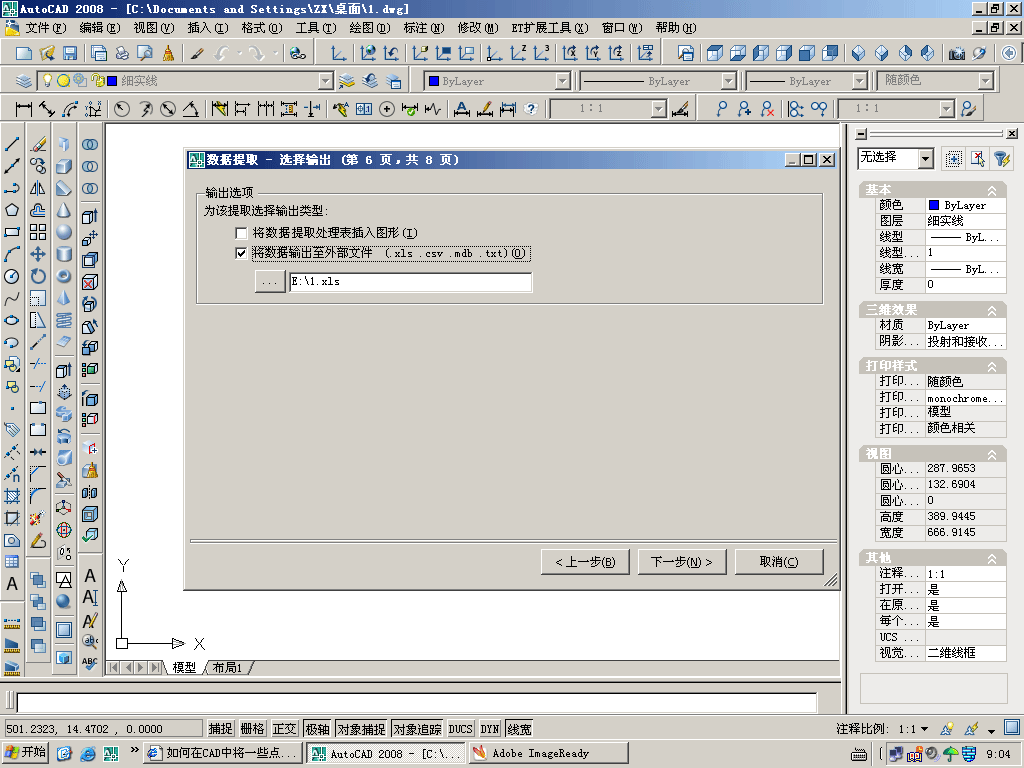Select the Multiline Text tool

(12, 584)
